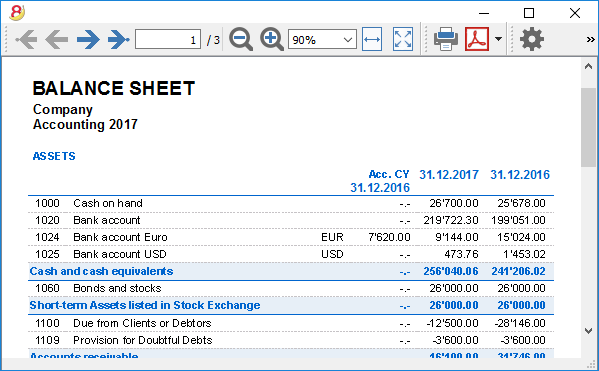Select the Bank account USD row
Viewport: 599px width, 371px height.
click(x=291, y=254)
